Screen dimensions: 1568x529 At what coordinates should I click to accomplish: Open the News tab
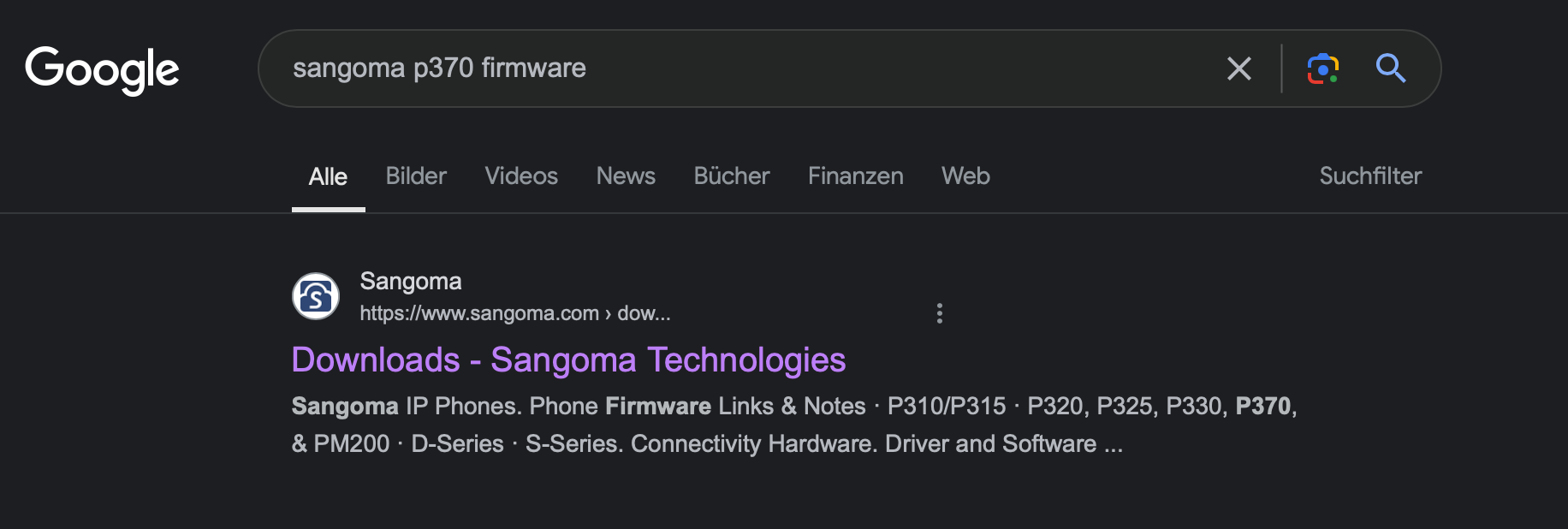pos(626,176)
